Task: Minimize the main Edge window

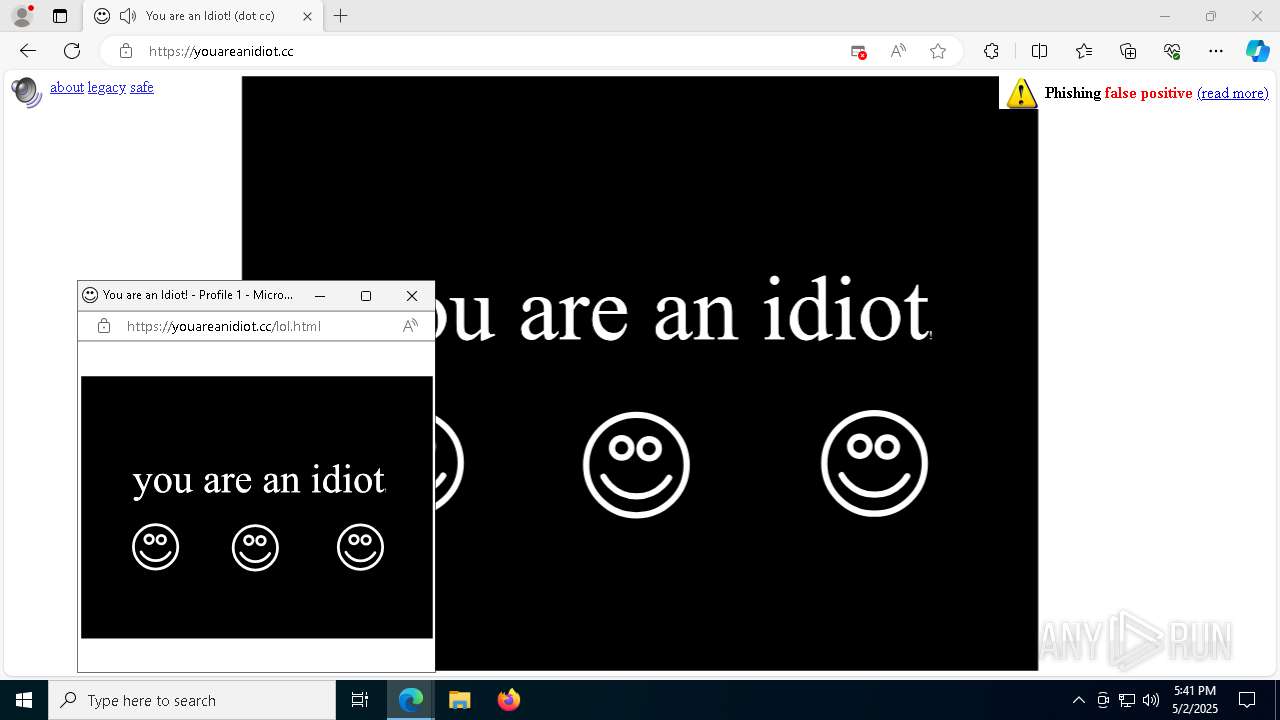Action: pyautogui.click(x=1164, y=16)
